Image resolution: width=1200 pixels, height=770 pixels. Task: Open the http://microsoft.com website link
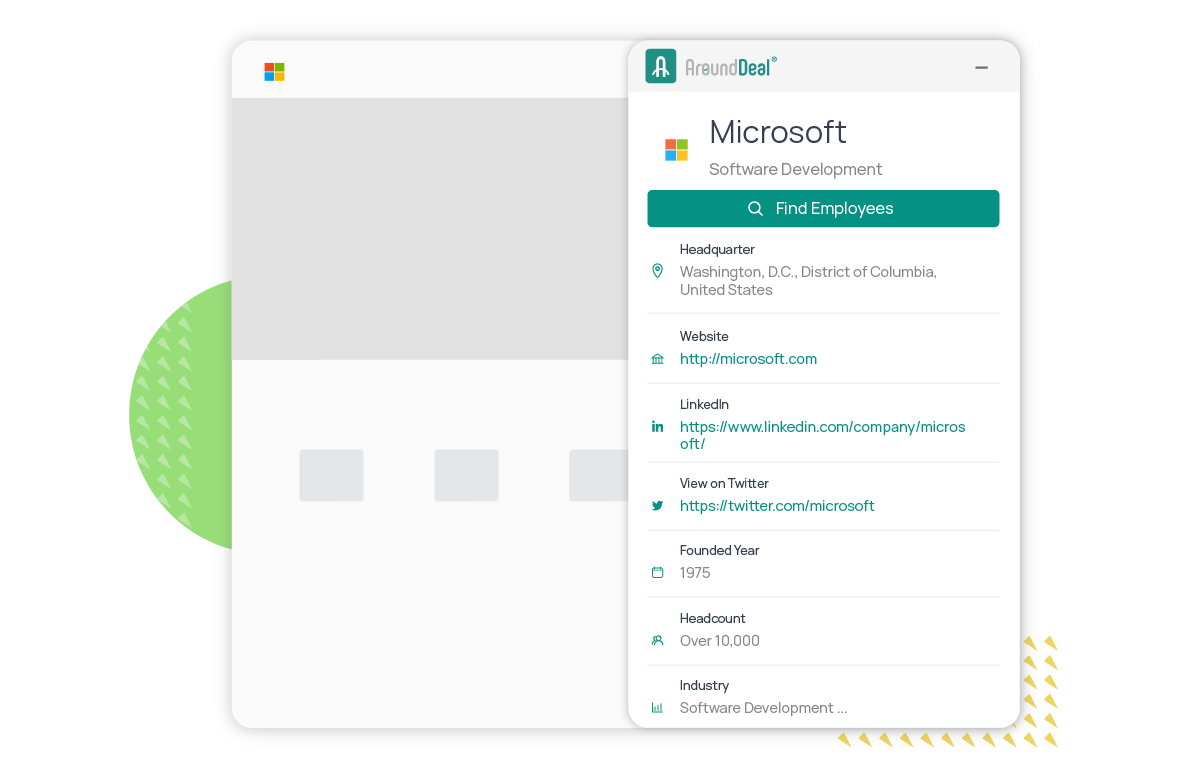click(748, 359)
